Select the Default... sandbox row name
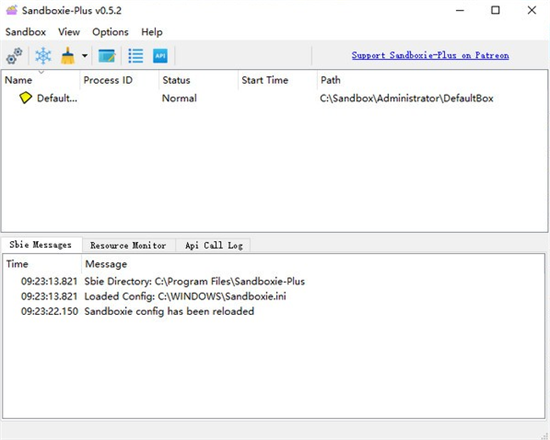The width and height of the screenshot is (550, 440). coord(57,98)
